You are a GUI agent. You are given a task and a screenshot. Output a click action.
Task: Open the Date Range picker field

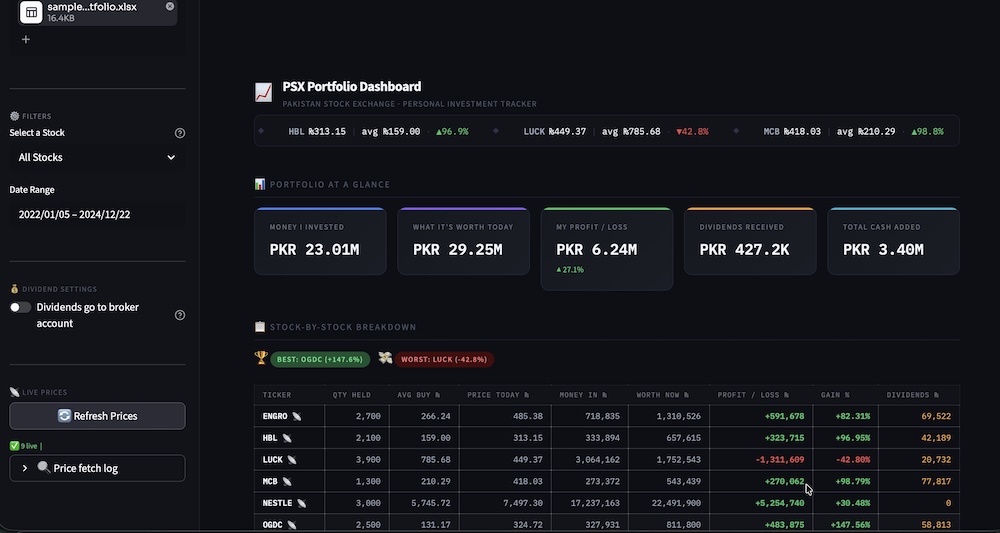97,214
